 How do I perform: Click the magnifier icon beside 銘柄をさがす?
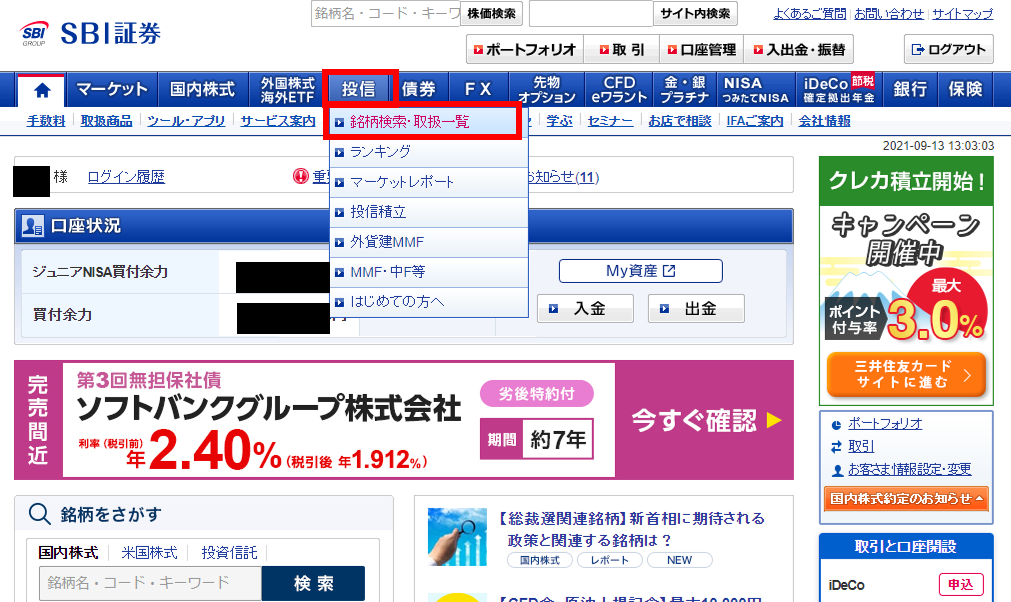coord(39,514)
